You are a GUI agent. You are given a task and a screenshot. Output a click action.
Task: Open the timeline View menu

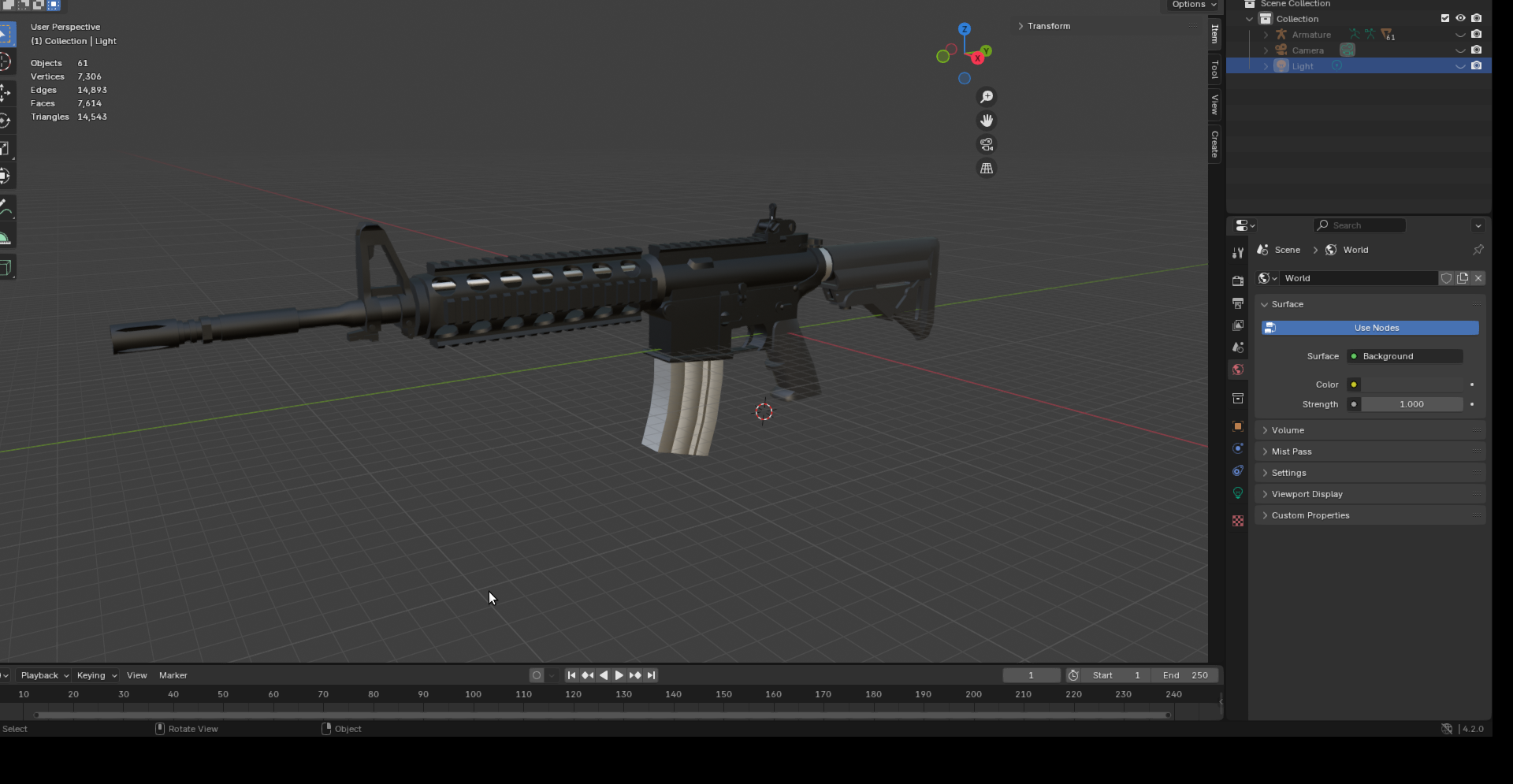coord(137,675)
